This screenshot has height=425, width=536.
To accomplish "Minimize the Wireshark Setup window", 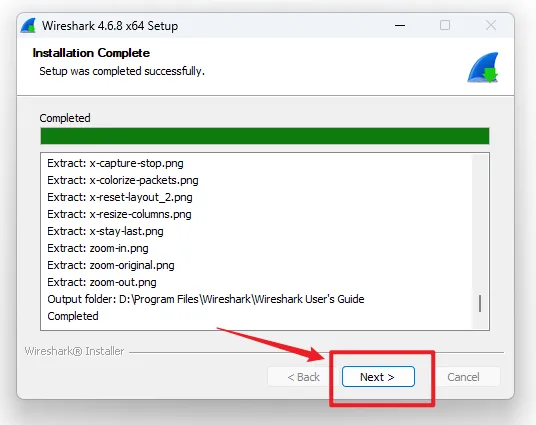I will pyautogui.click(x=400, y=25).
